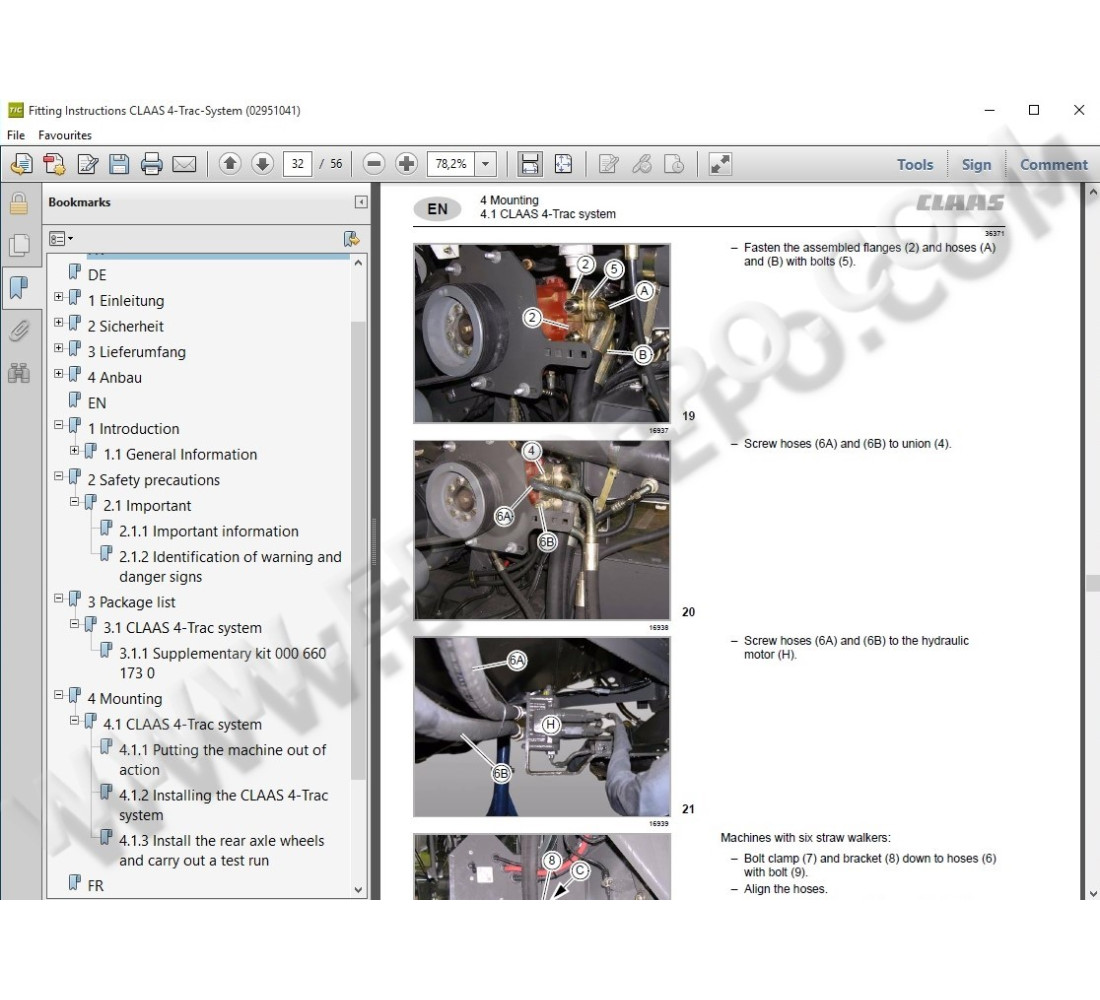Select the scrolling fit-width page icon
The height and width of the screenshot is (1000, 1100).
pyautogui.click(x=530, y=164)
